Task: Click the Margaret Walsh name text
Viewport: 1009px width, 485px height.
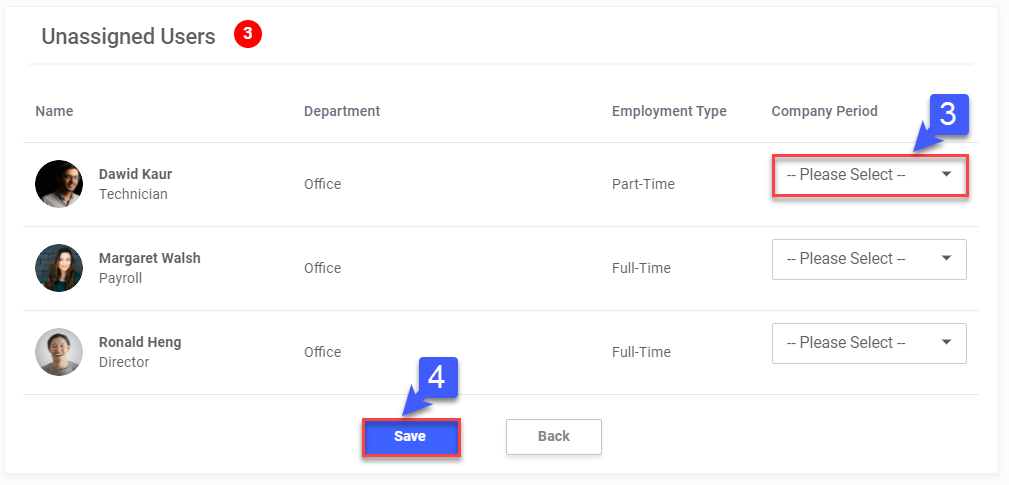Action: (x=149, y=258)
